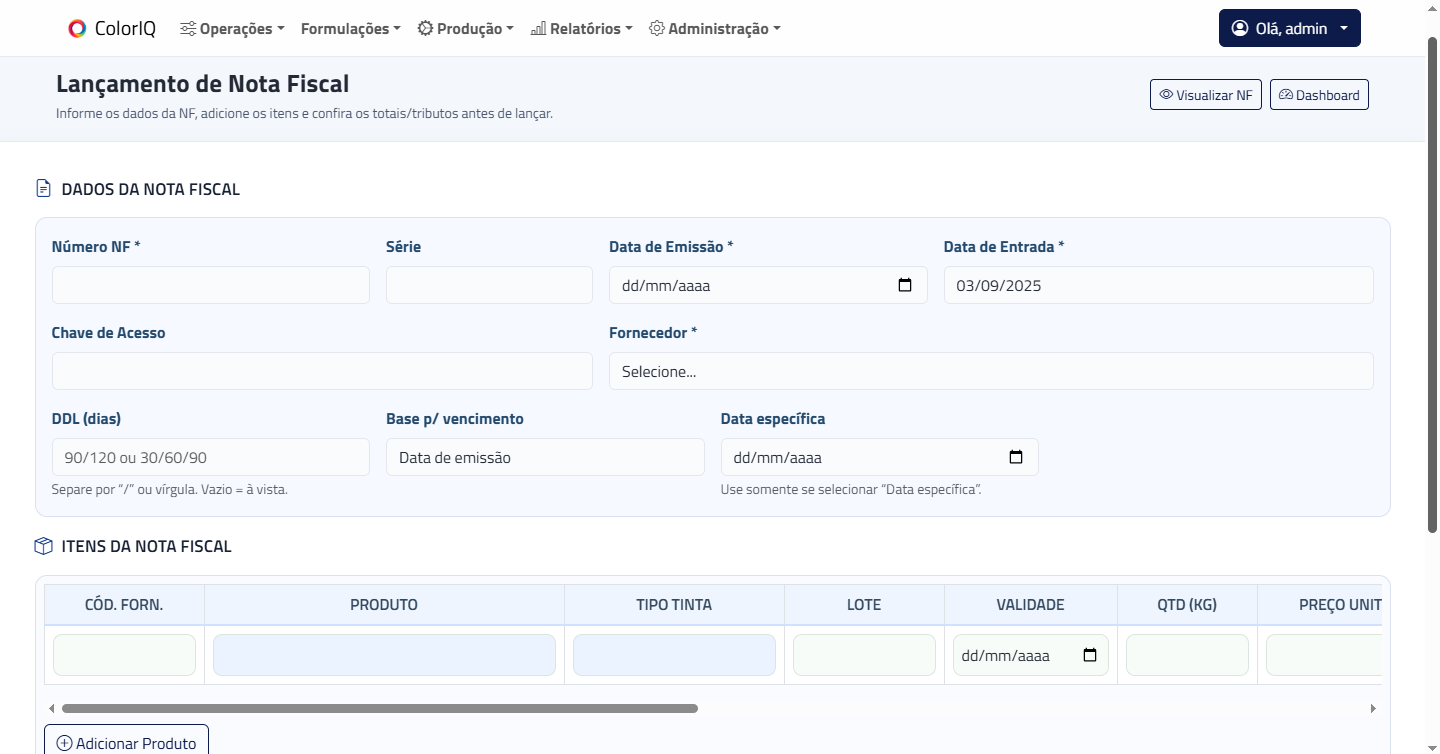Open calendar picker in the Validade cell
This screenshot has height=754, width=1440.
(x=1090, y=655)
